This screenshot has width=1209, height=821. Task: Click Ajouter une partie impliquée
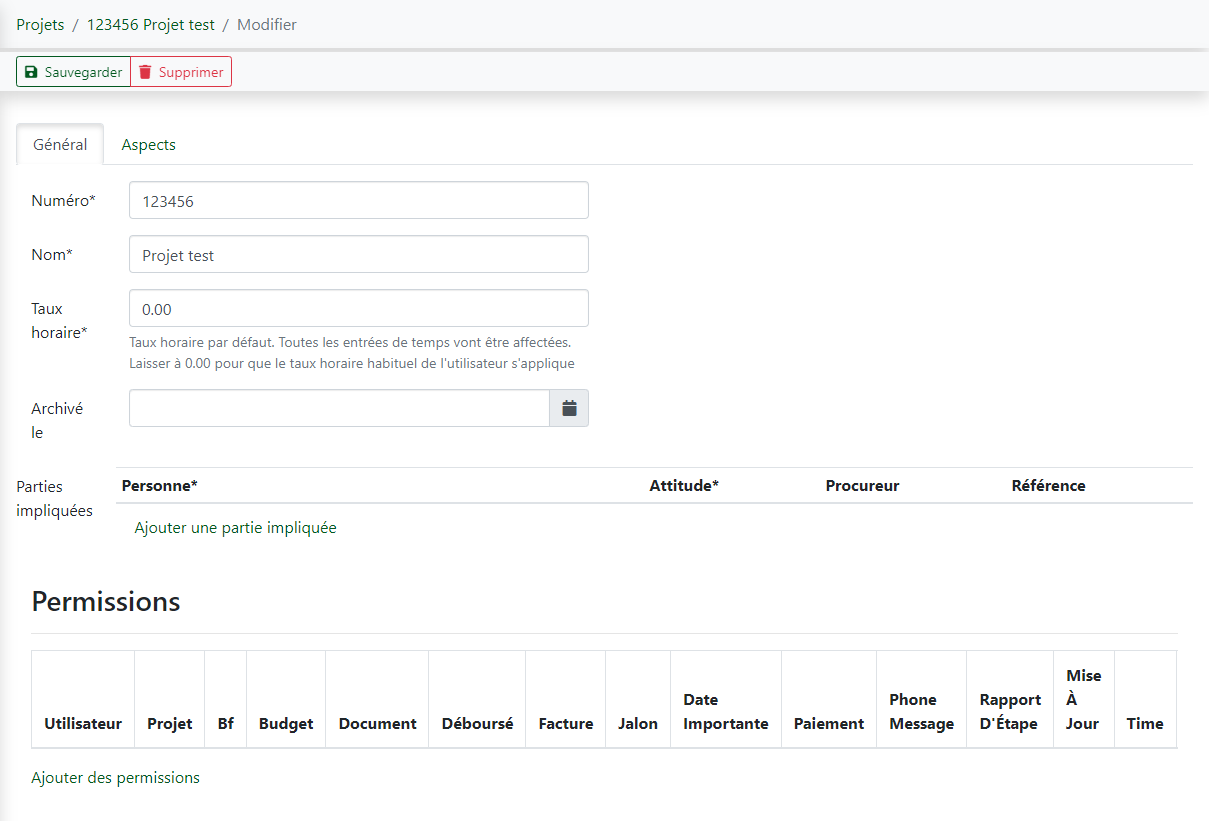click(x=233, y=527)
